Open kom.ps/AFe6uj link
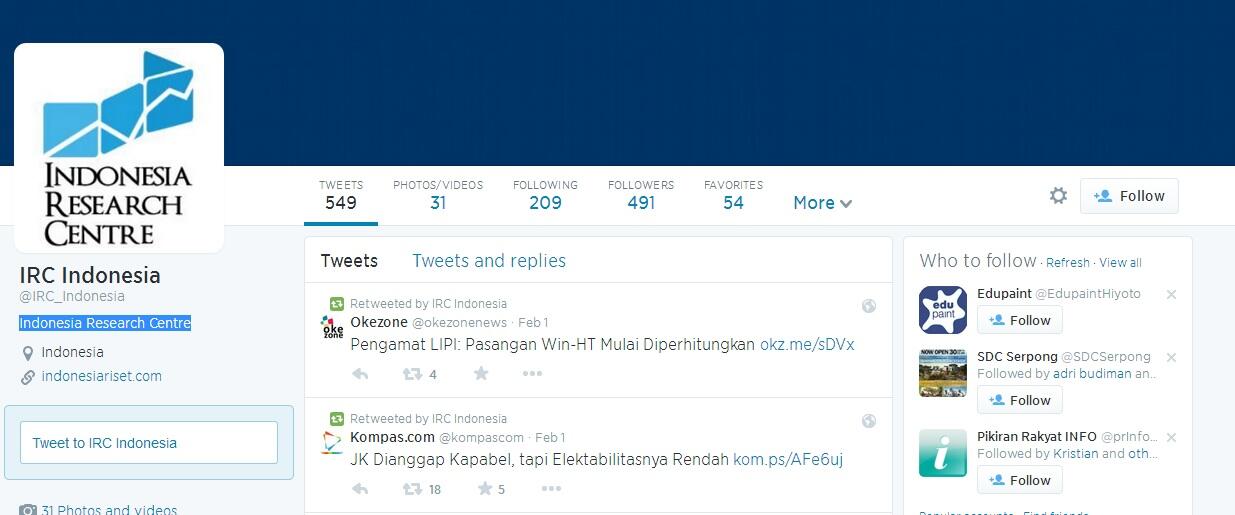This screenshot has width=1235, height=515. point(788,460)
